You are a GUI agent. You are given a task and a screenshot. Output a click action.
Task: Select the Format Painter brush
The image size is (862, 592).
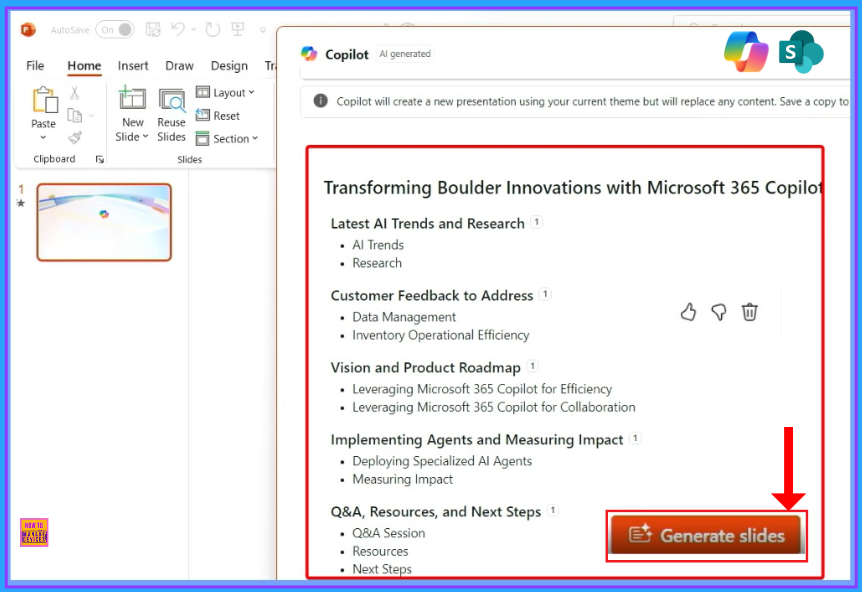(x=75, y=137)
